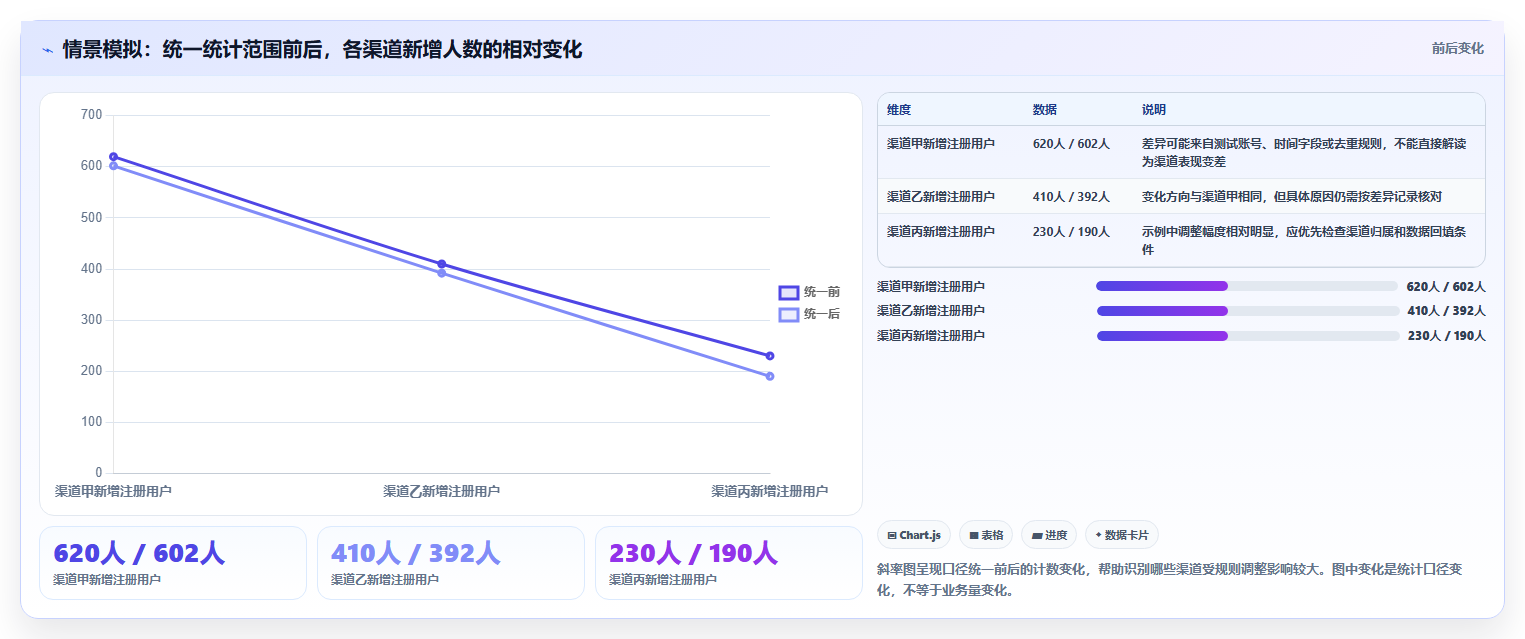Click the x-axis label 渠道丙新增注册用户
The height and width of the screenshot is (639, 1525).
pyautogui.click(x=770, y=491)
